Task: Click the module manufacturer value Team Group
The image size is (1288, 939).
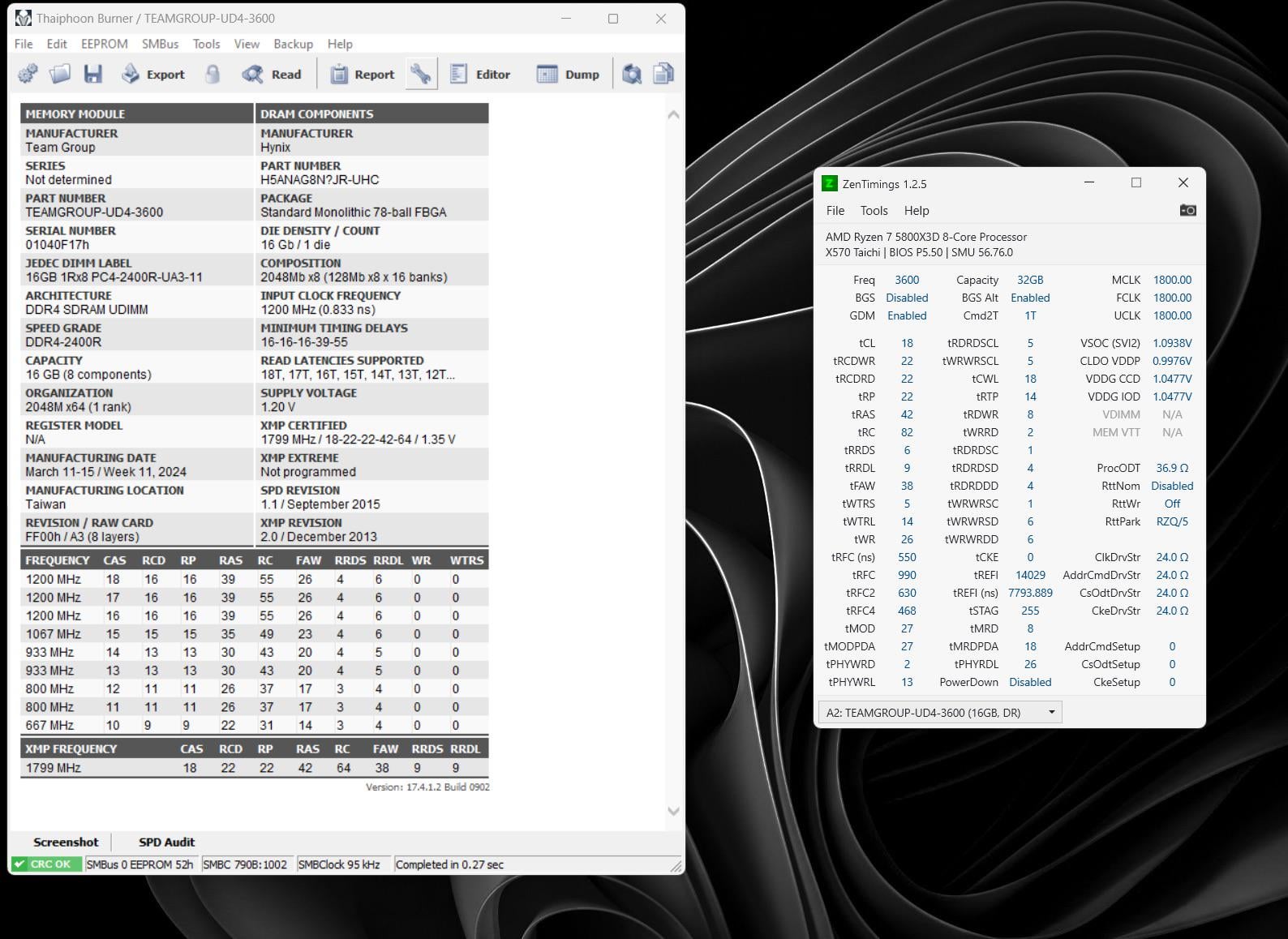Action: (x=60, y=148)
